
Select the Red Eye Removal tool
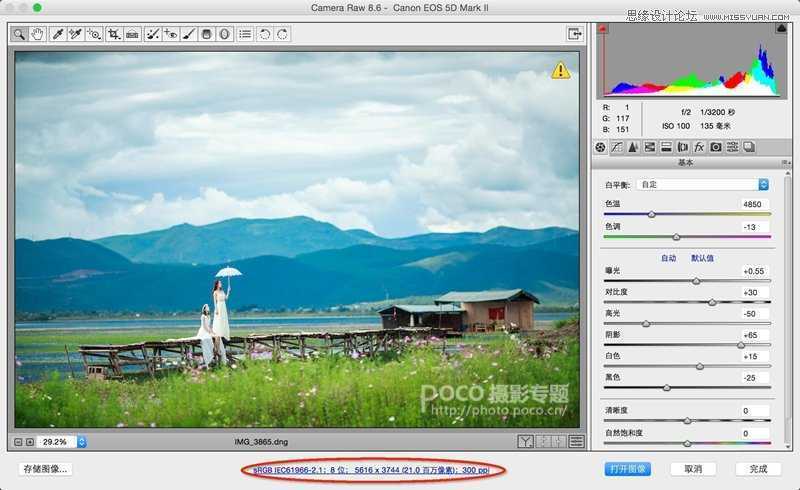coord(170,34)
